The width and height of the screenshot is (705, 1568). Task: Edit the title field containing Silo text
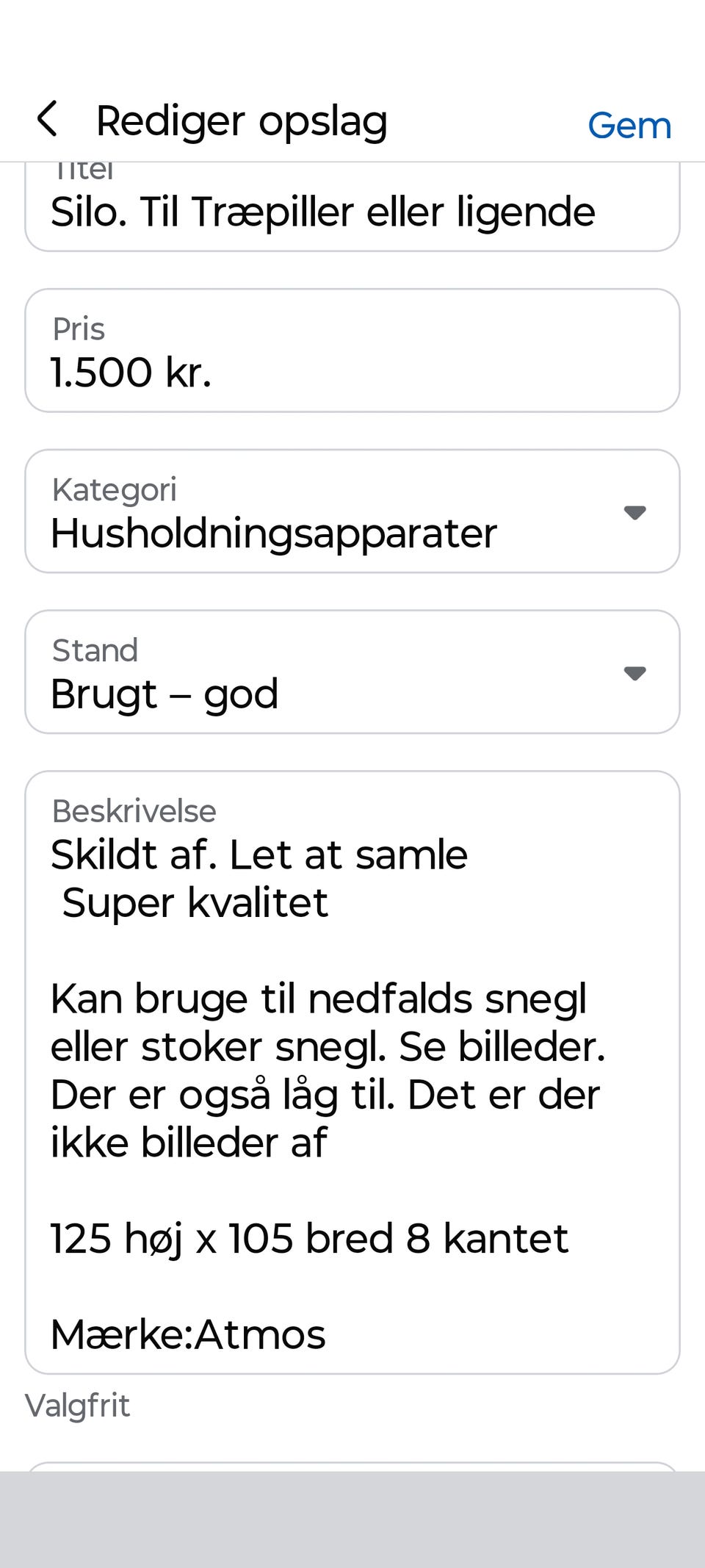coord(323,212)
